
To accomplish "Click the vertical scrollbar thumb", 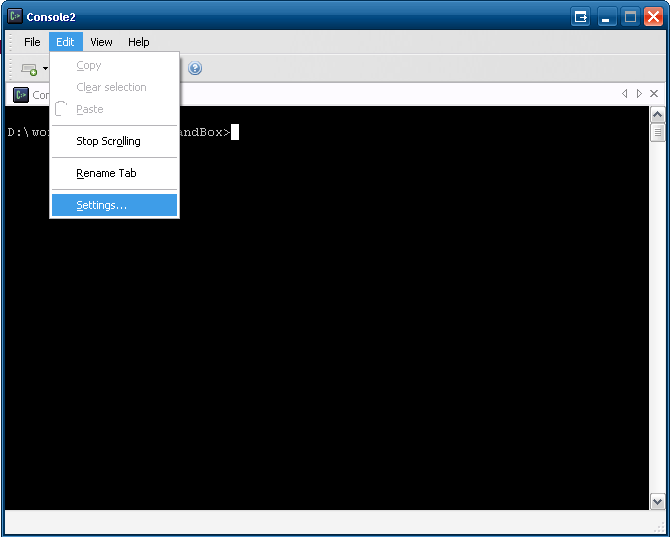I will [657, 132].
